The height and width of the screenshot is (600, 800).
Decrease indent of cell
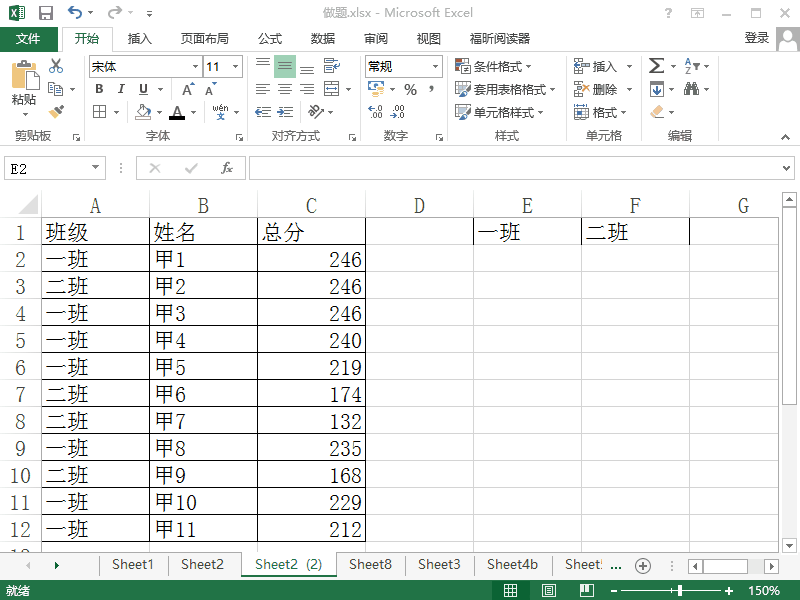[x=263, y=112]
